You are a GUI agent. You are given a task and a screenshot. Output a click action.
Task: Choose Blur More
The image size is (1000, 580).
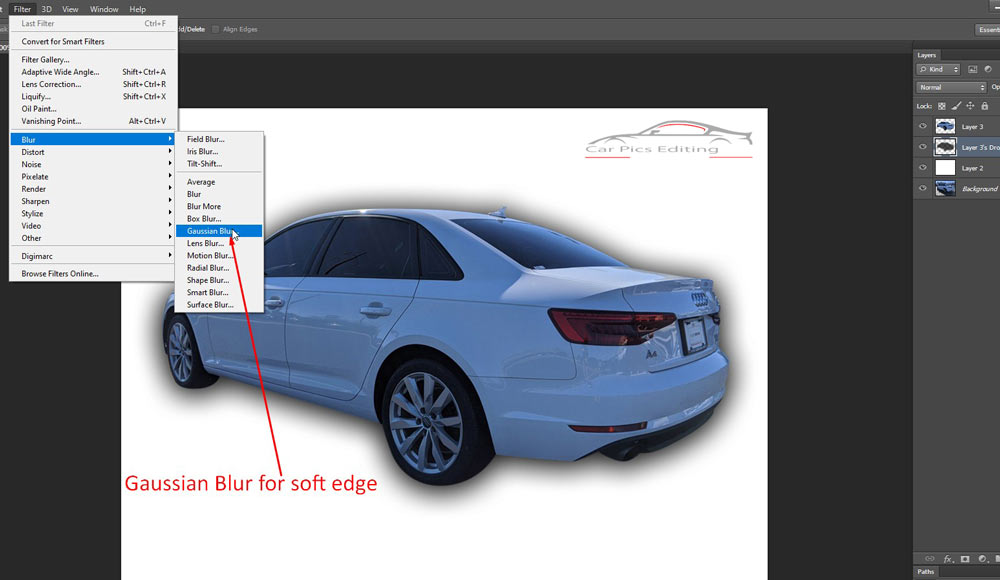pos(219,206)
